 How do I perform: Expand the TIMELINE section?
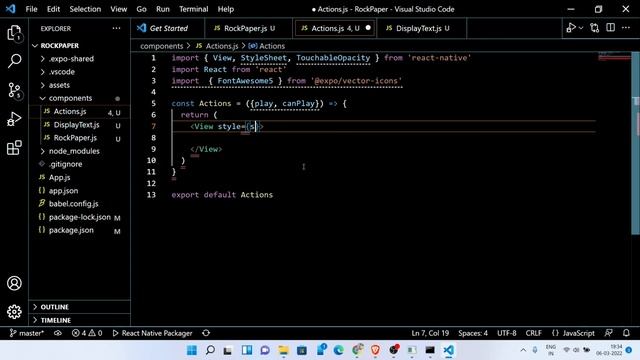(80, 320)
